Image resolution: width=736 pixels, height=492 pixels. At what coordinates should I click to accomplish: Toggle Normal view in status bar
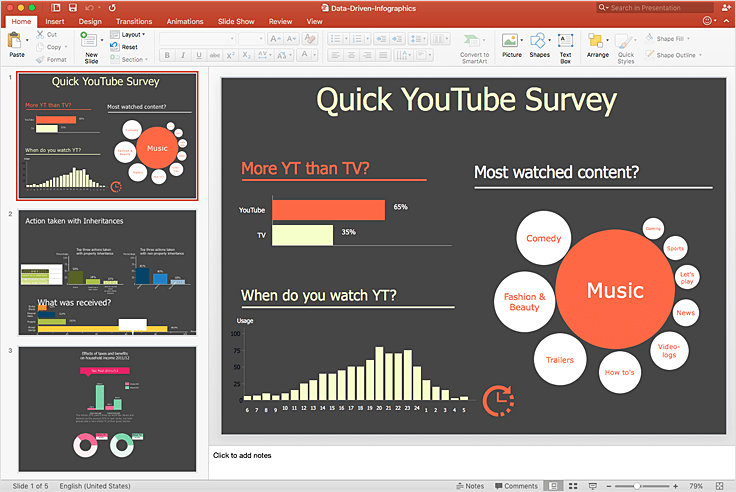click(553, 486)
